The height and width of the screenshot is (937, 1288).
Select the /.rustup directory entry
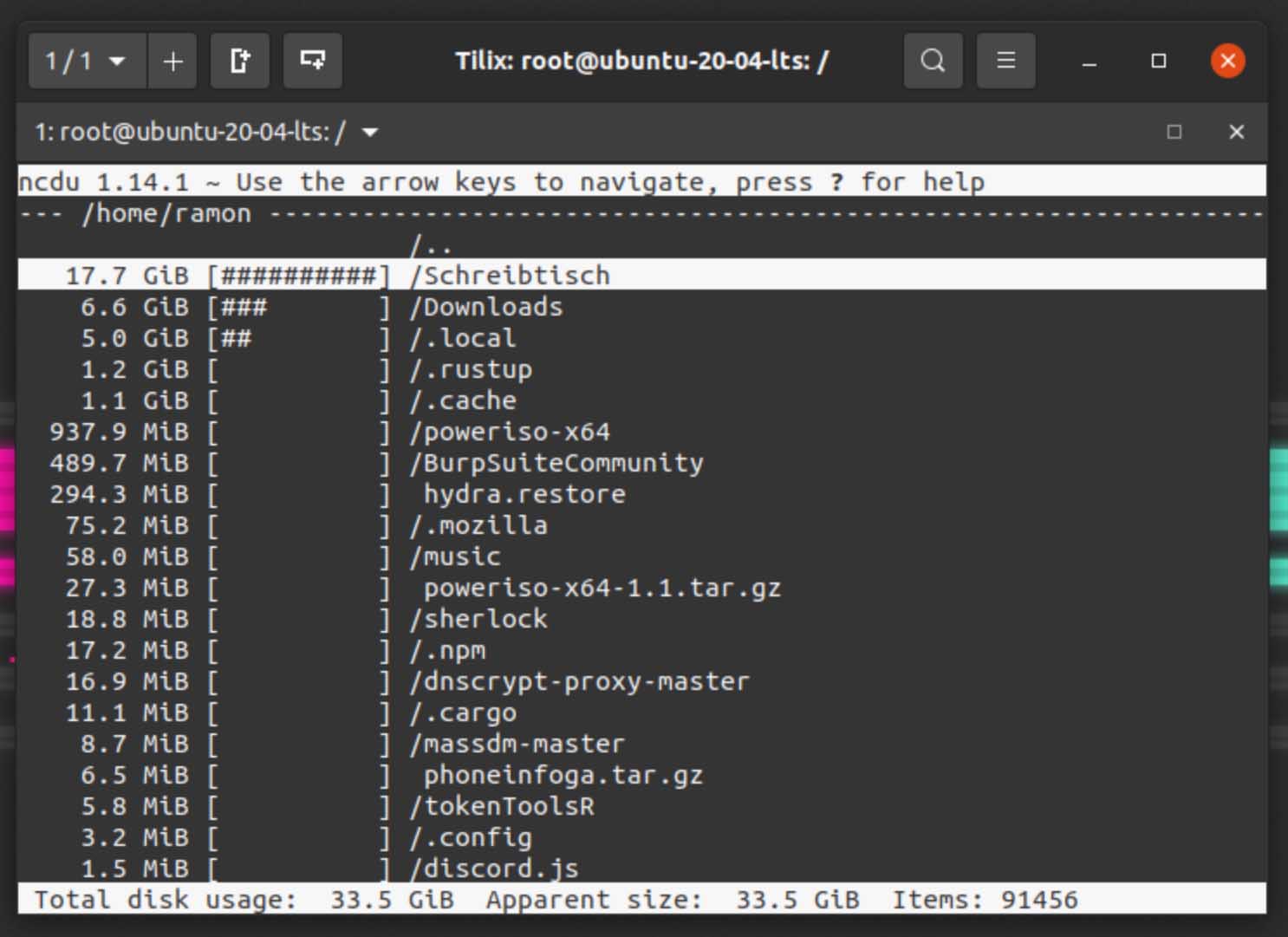642,369
